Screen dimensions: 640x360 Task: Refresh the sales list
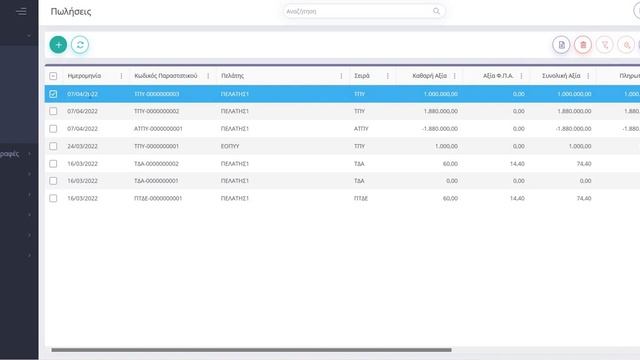[x=80, y=45]
